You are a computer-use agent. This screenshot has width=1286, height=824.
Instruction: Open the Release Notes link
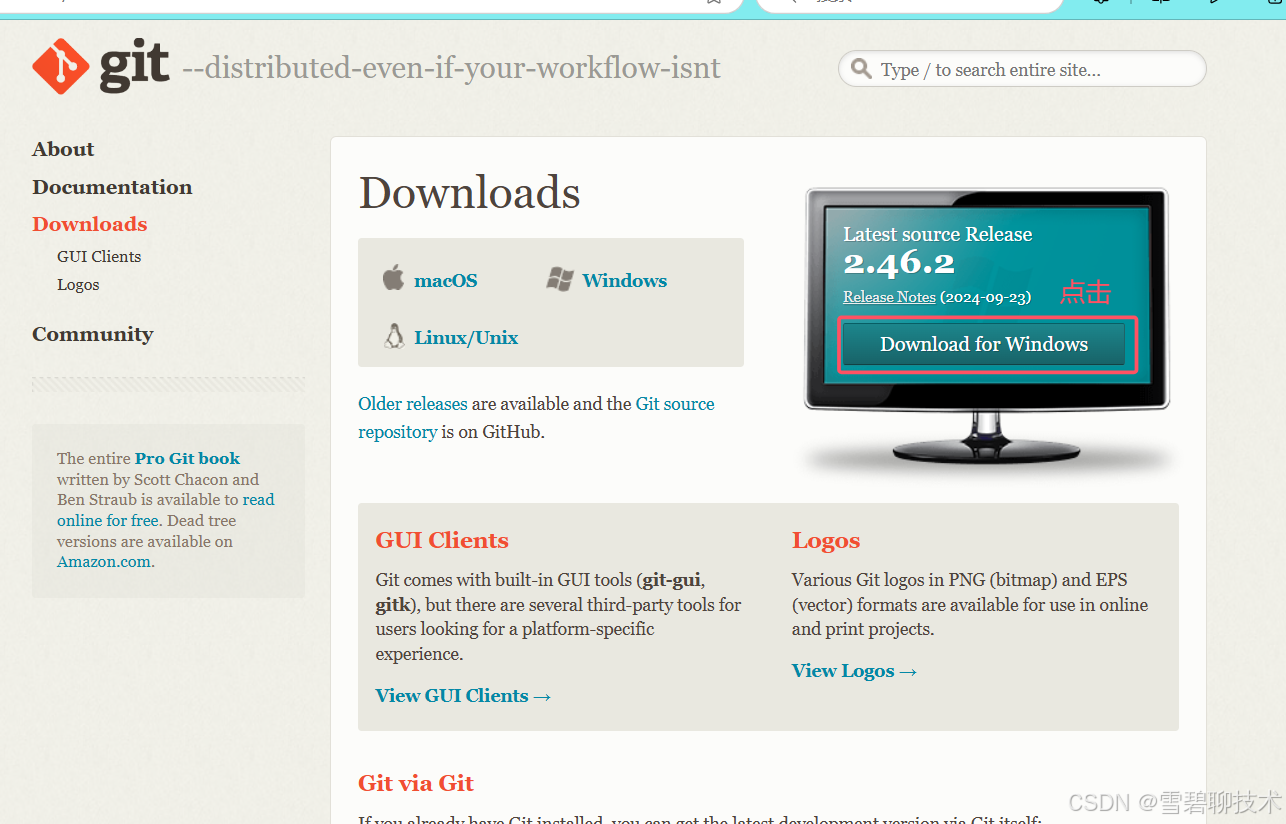tap(889, 297)
